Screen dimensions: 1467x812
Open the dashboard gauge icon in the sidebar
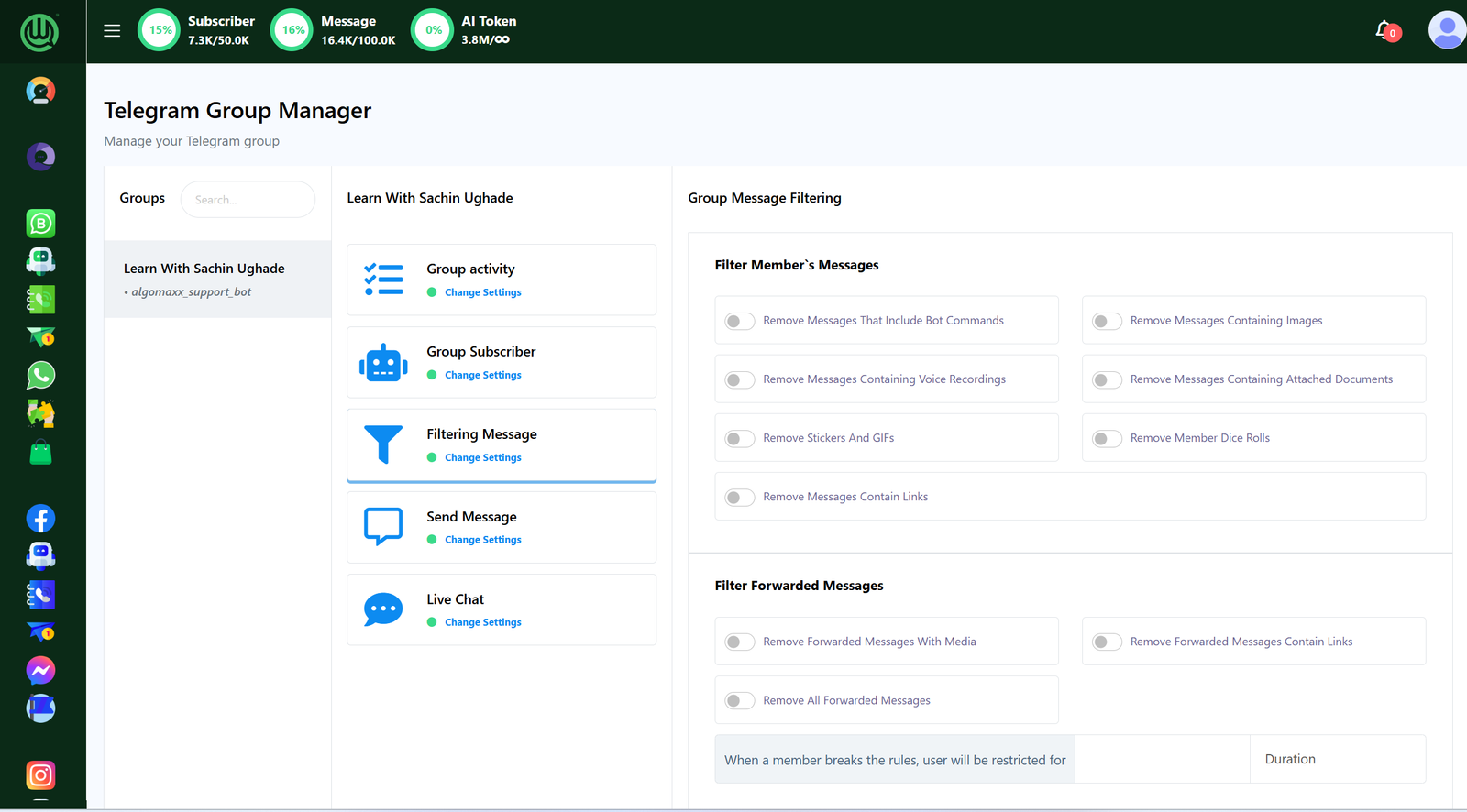[40, 91]
